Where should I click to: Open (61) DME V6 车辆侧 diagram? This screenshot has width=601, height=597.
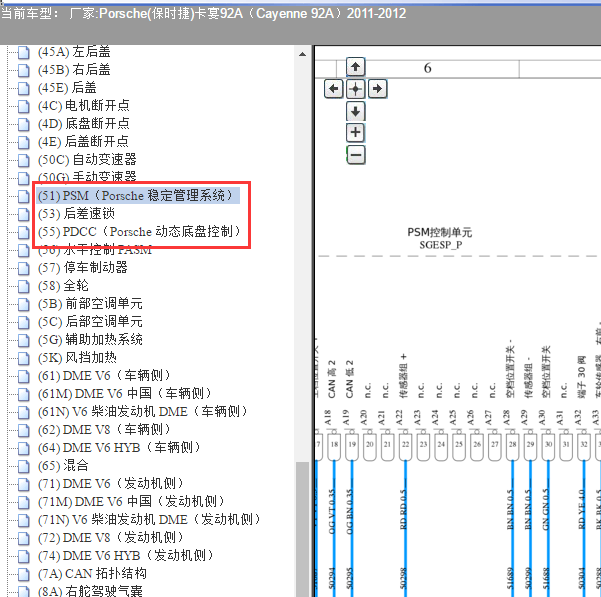[x=104, y=376]
